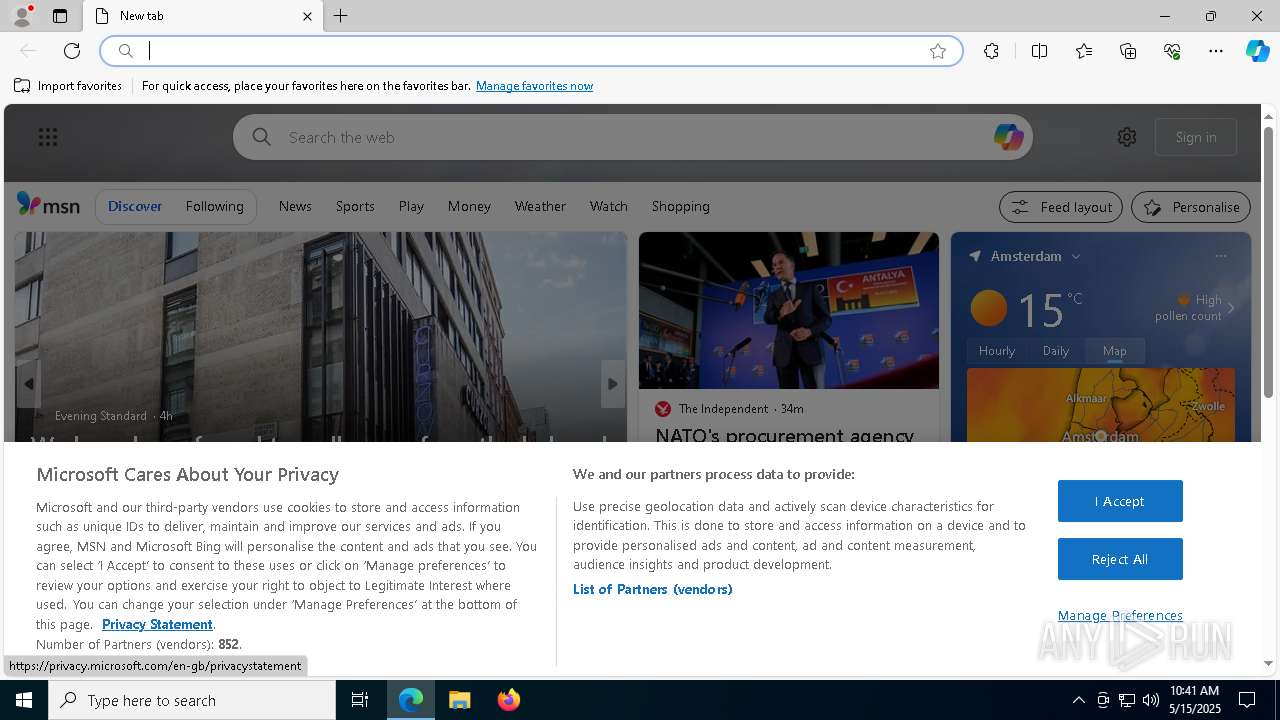Open weather card more options
This screenshot has height=720, width=1280.
[1221, 256]
